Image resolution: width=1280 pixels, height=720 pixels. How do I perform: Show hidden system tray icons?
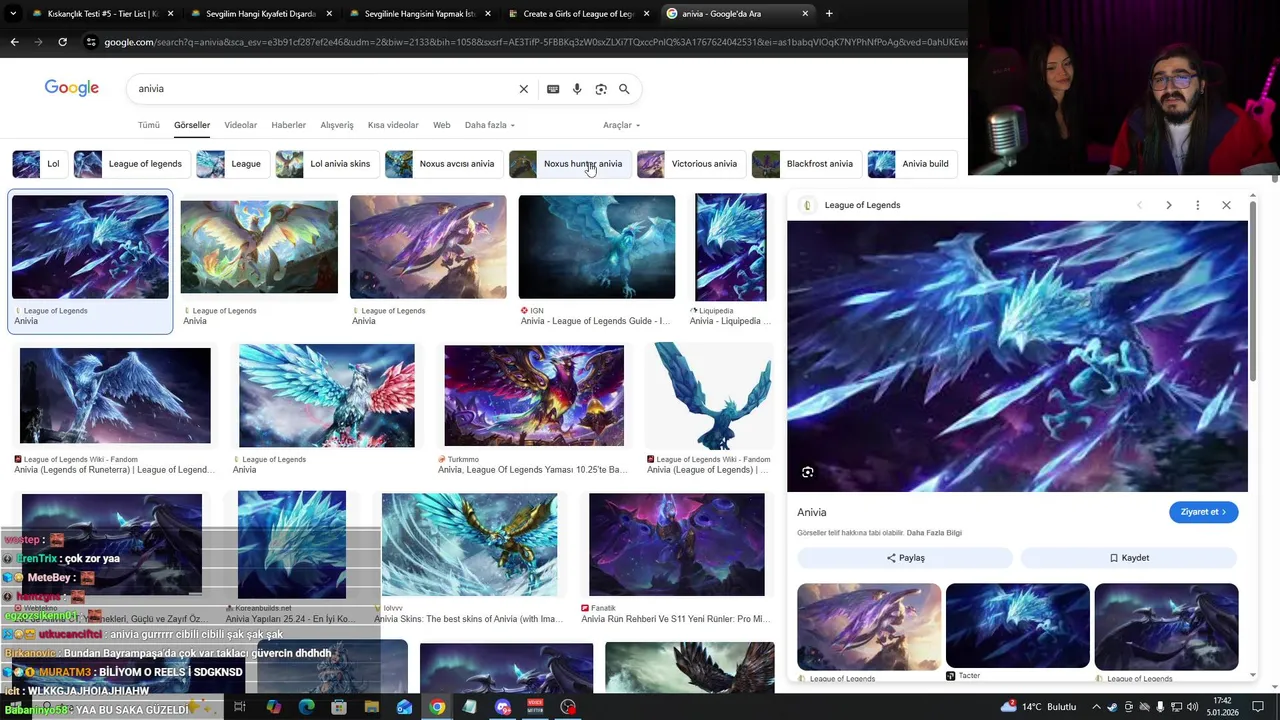1096,707
